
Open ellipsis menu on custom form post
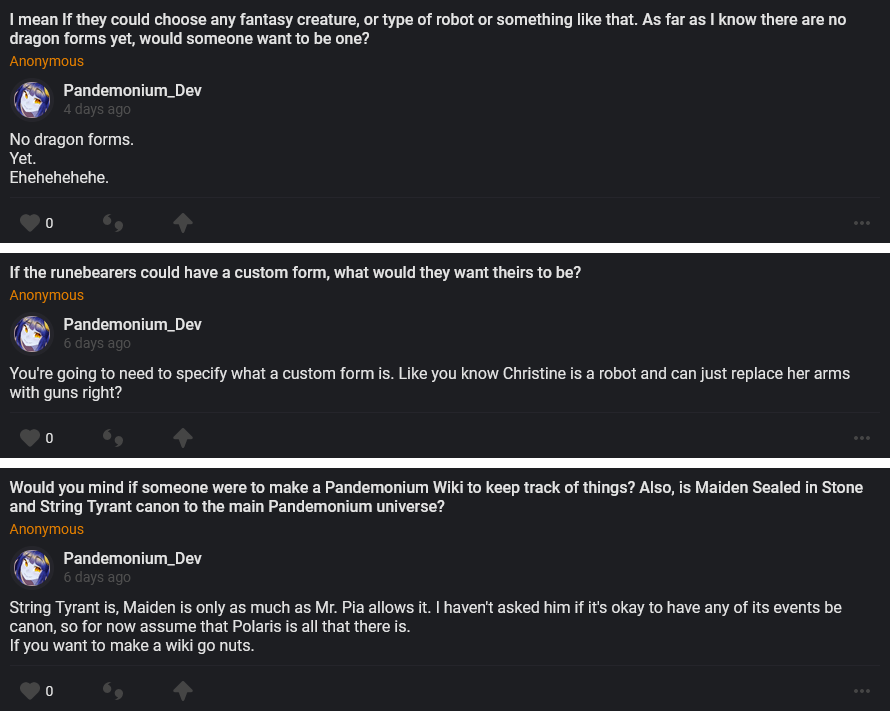click(x=862, y=437)
